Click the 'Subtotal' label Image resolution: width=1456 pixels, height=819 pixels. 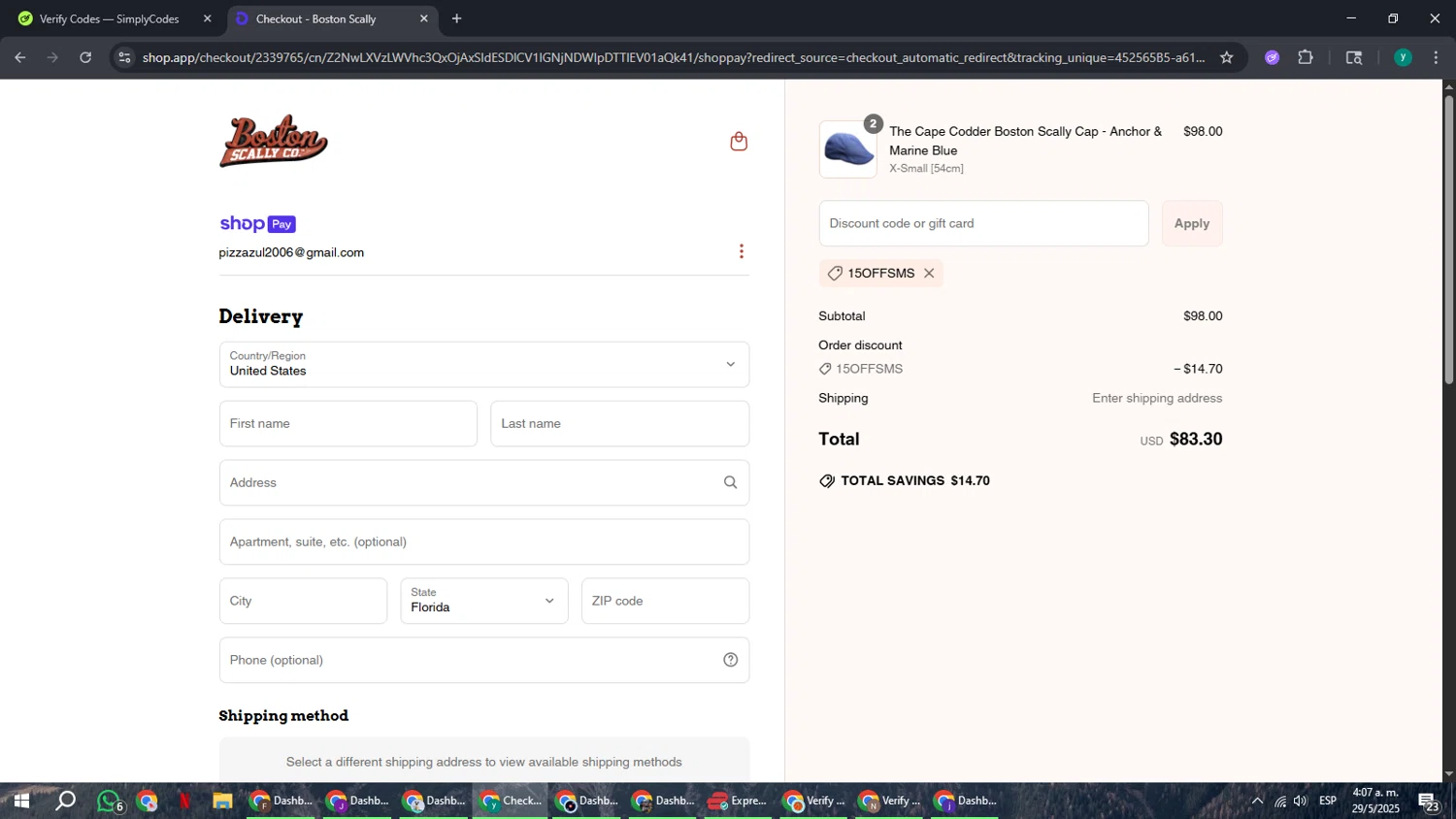click(x=842, y=316)
